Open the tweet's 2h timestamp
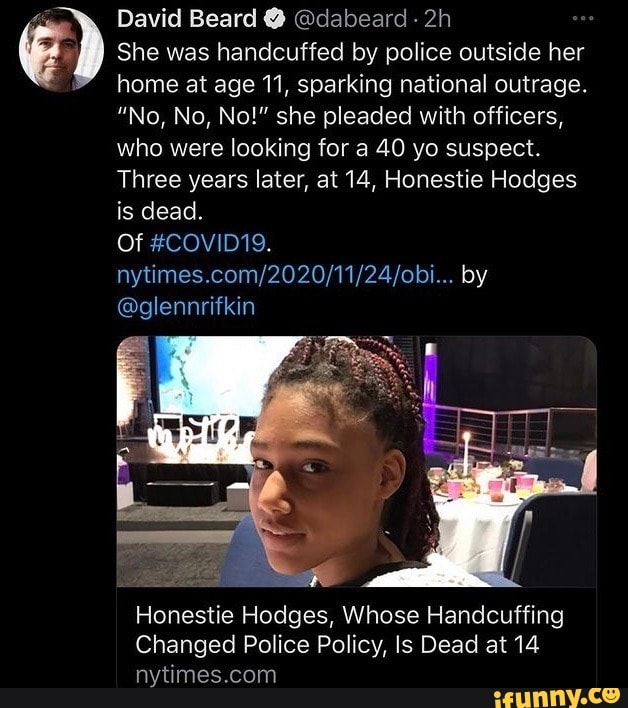Image resolution: width=628 pixels, height=708 pixels. click(x=437, y=19)
